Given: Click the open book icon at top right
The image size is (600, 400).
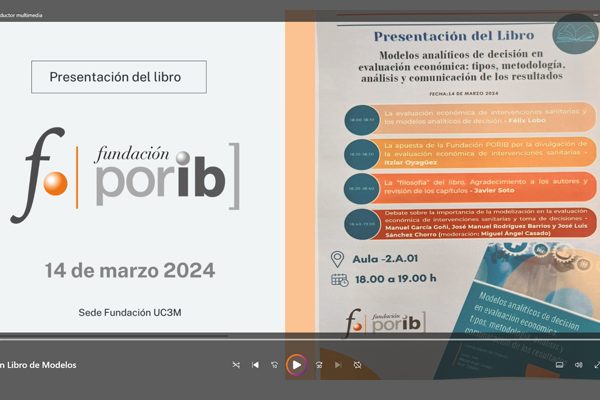Looking at the screenshot, I should pos(575,37).
